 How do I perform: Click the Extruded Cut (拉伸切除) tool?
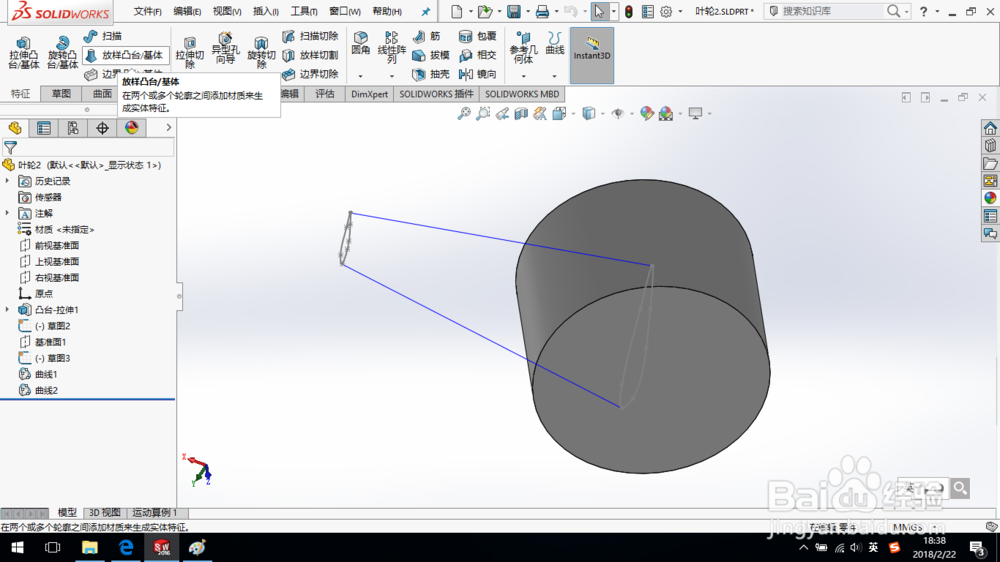coord(189,52)
